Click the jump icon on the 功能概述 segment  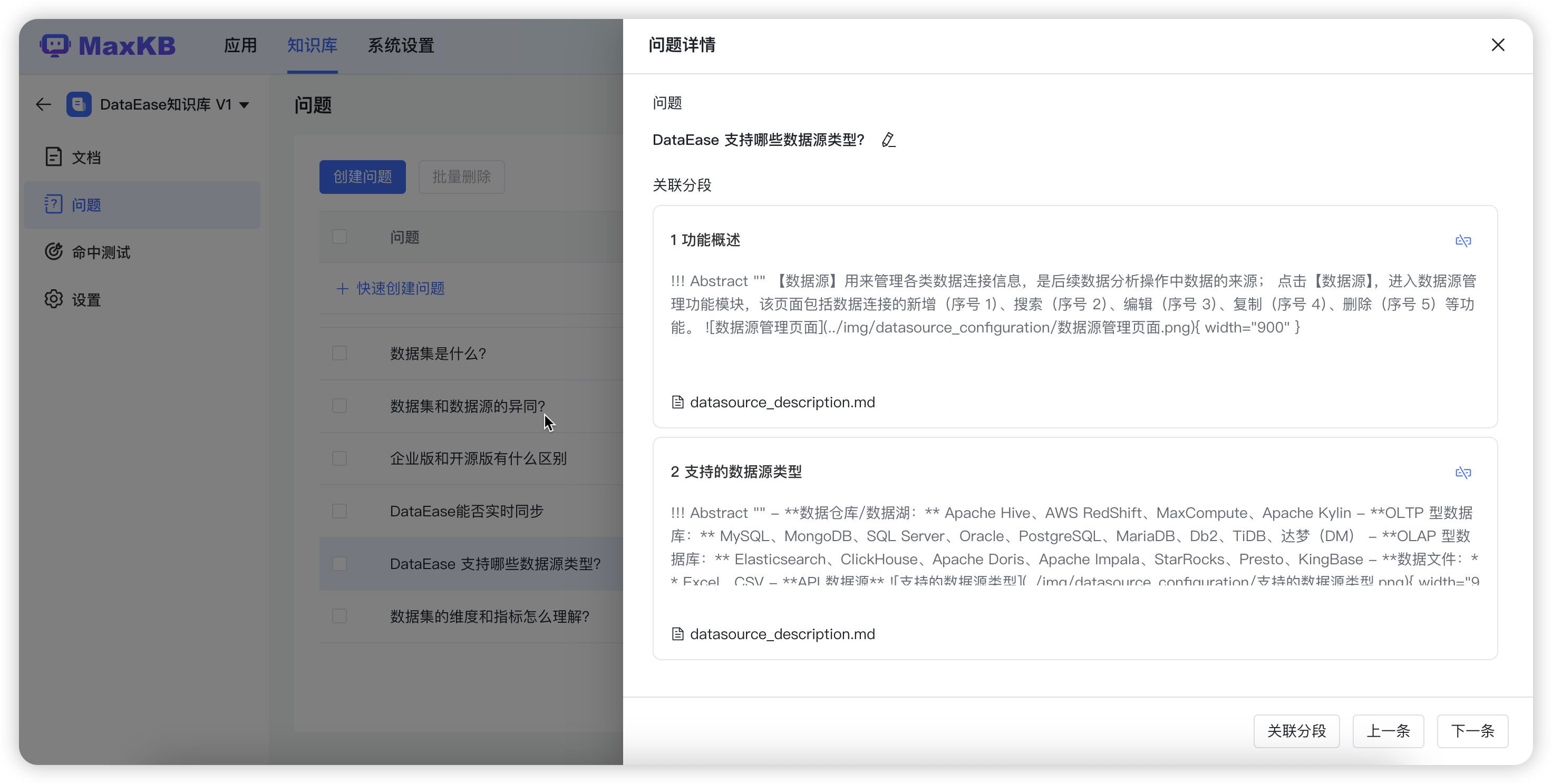click(1464, 240)
